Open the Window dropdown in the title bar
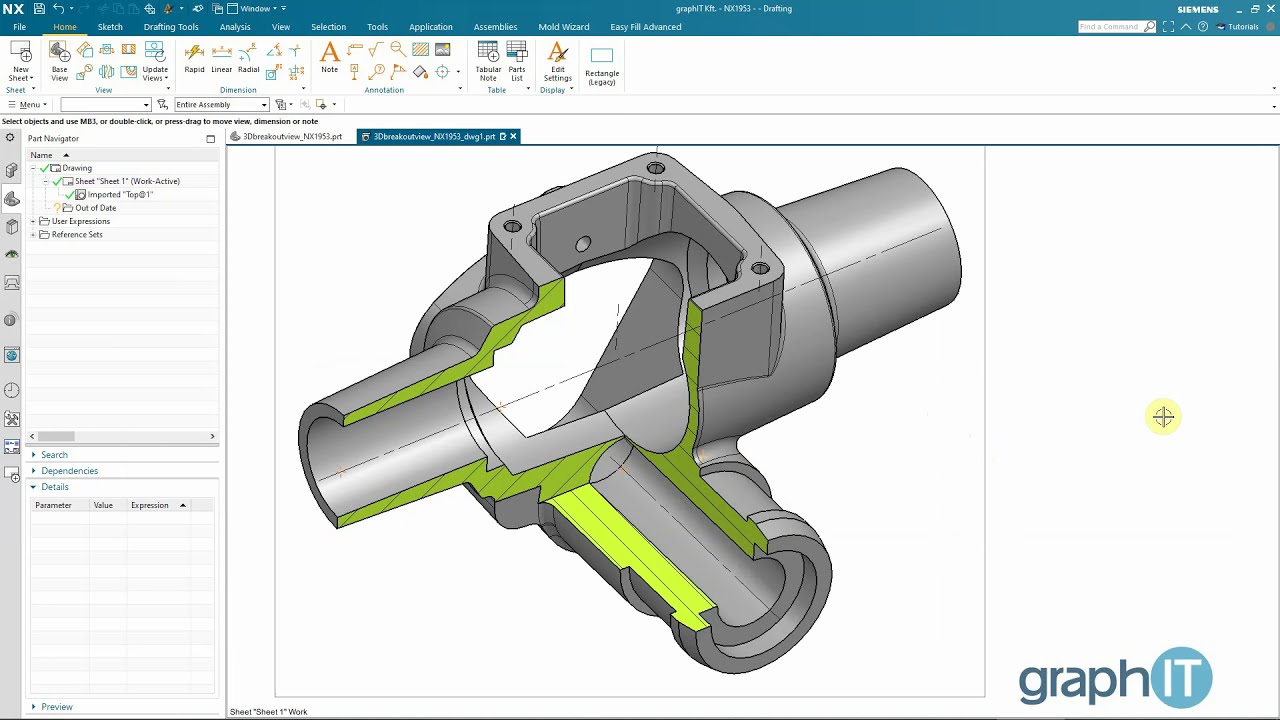1280x720 pixels. (x=256, y=9)
